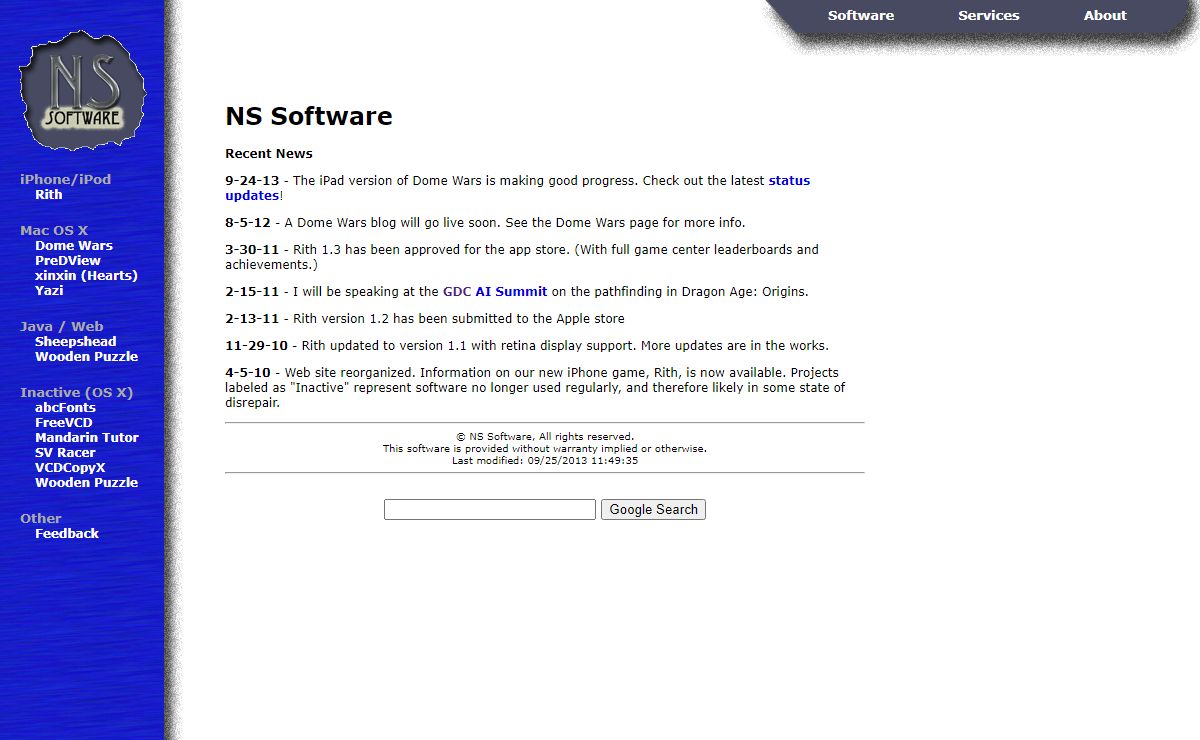Screen dimensions: 1200x740
Task: Open the Rith iPhone game page
Action: click(x=48, y=195)
